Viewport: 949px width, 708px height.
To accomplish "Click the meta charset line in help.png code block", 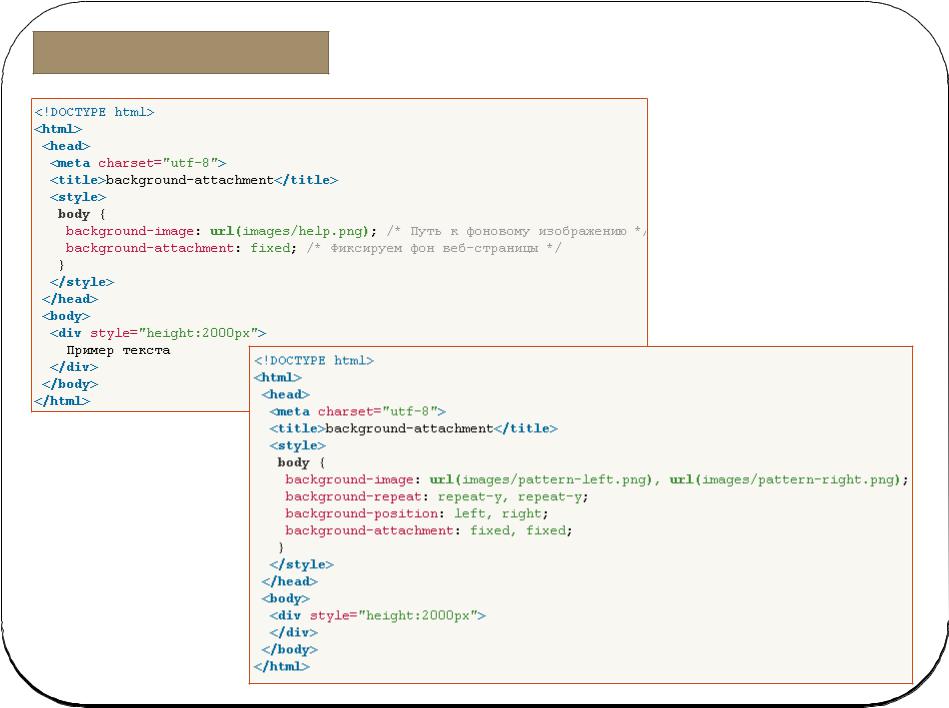I will click(x=138, y=163).
